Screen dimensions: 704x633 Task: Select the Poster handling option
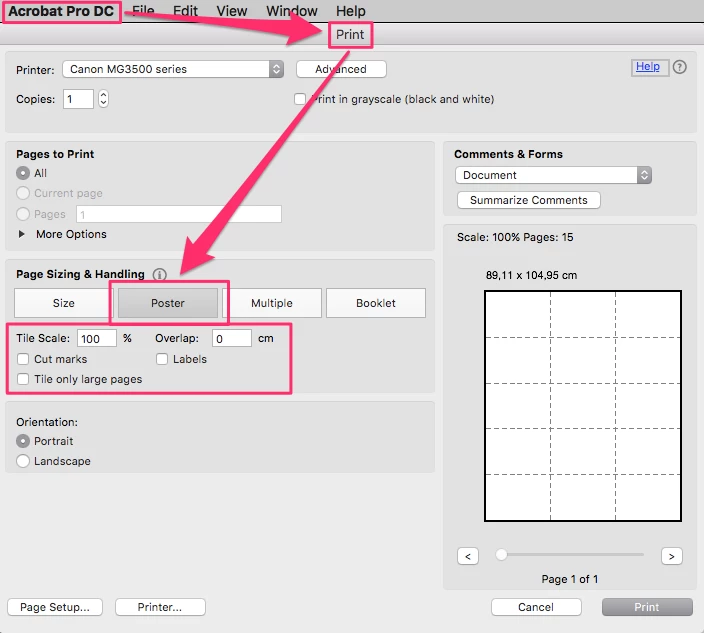(x=168, y=303)
